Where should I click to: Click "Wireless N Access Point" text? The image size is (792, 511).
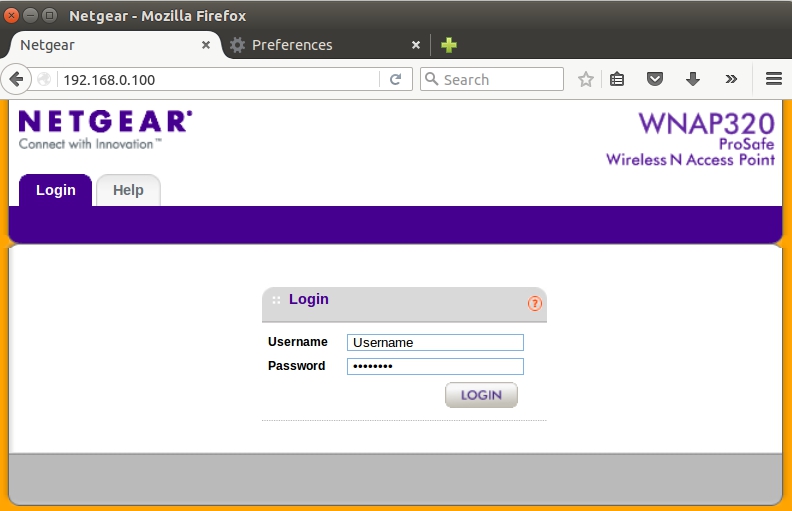(690, 160)
